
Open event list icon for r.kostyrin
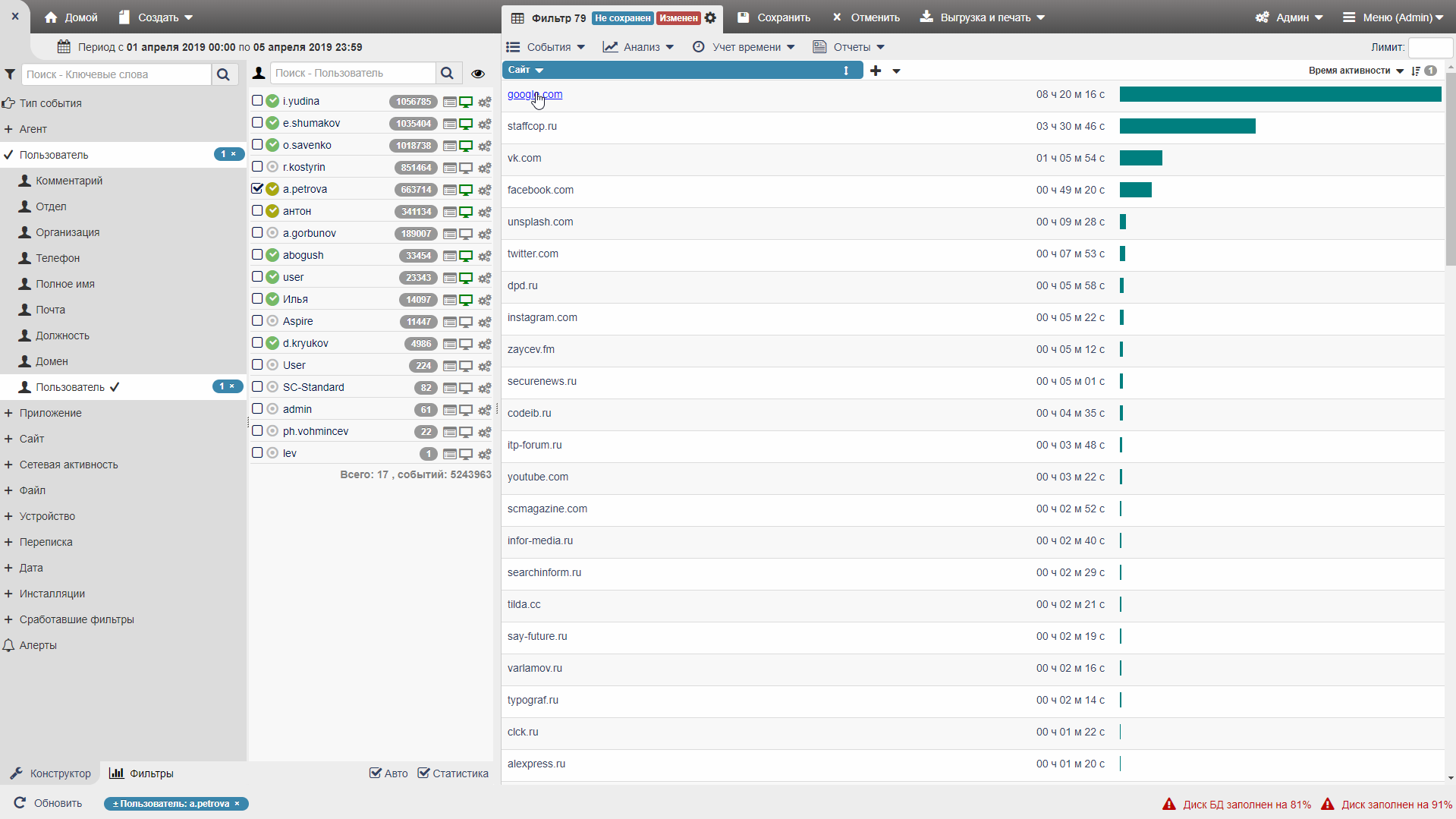click(450, 168)
